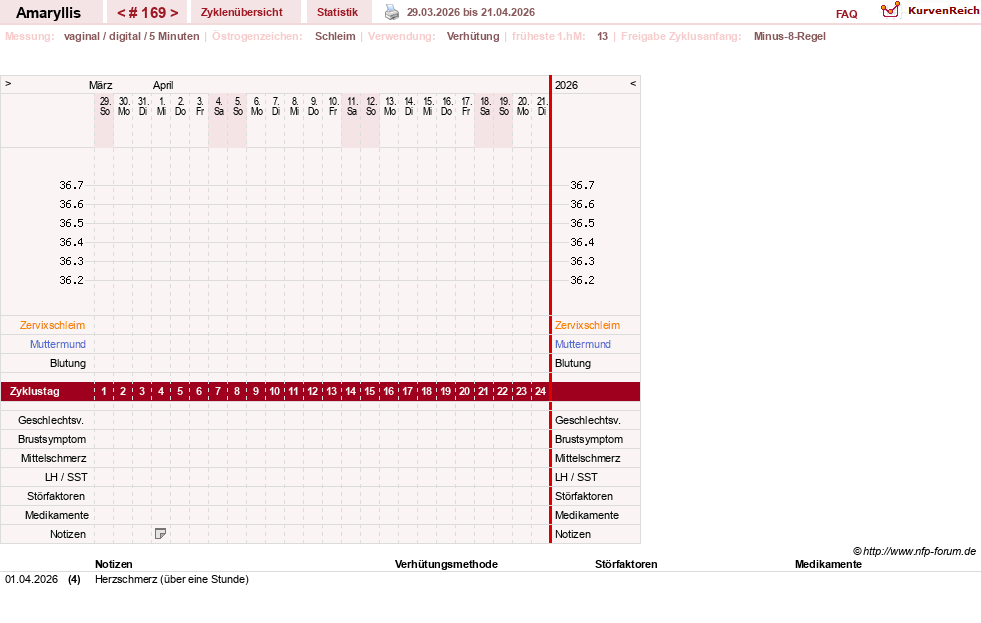Click the 'Minus-8-Regel' value
Viewport: 981px width, 623px height.
coord(790,36)
